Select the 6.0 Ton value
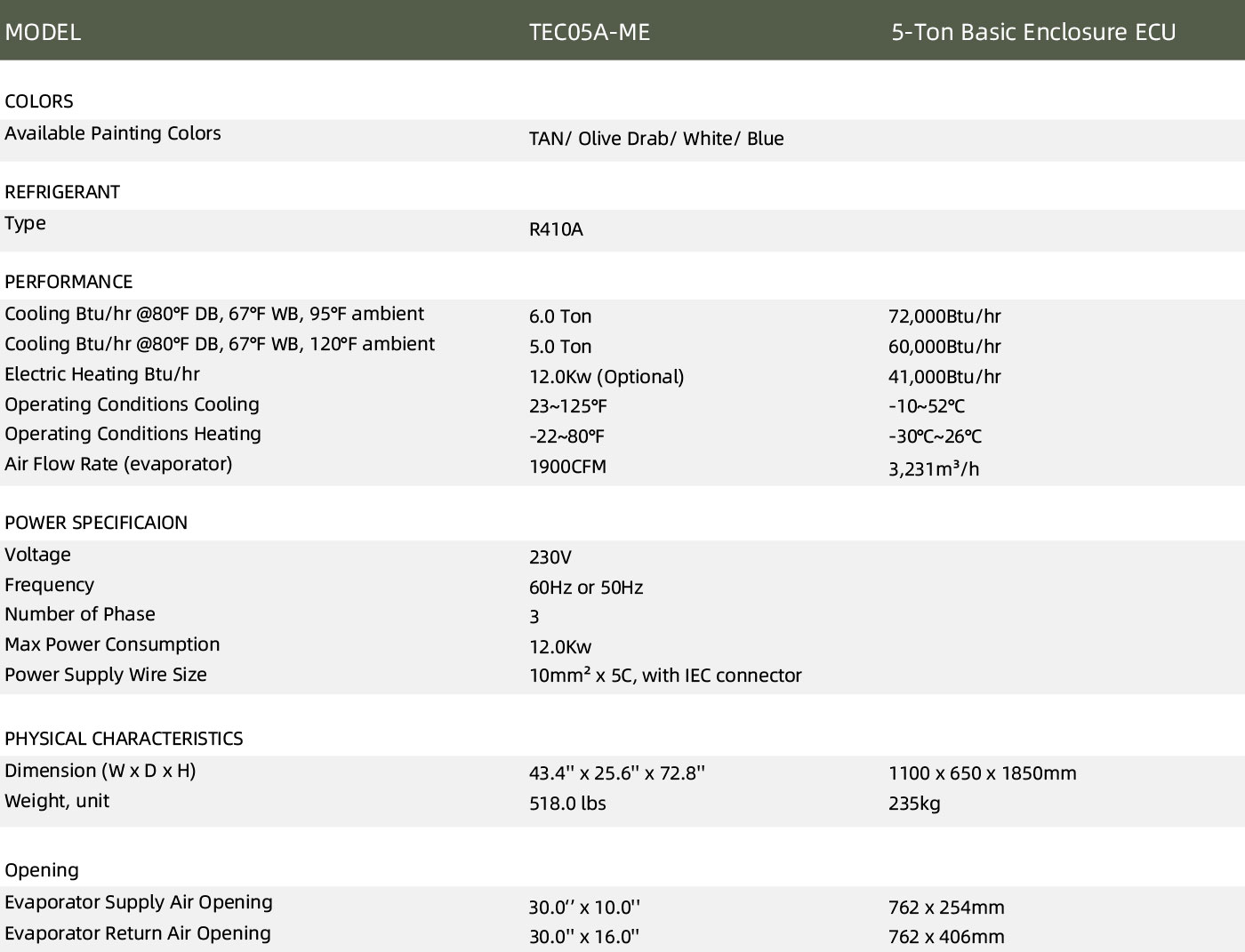The image size is (1245, 952). pyautogui.click(x=560, y=316)
